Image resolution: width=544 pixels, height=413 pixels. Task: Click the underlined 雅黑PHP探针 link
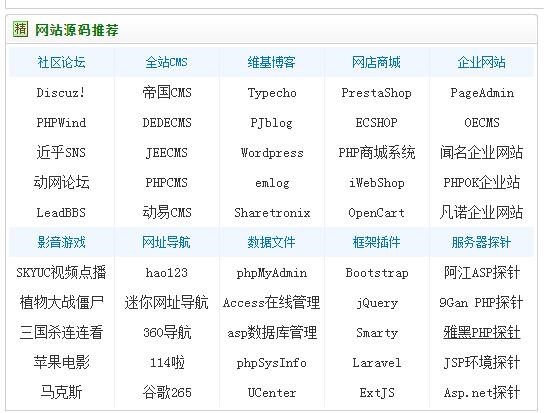click(x=482, y=332)
